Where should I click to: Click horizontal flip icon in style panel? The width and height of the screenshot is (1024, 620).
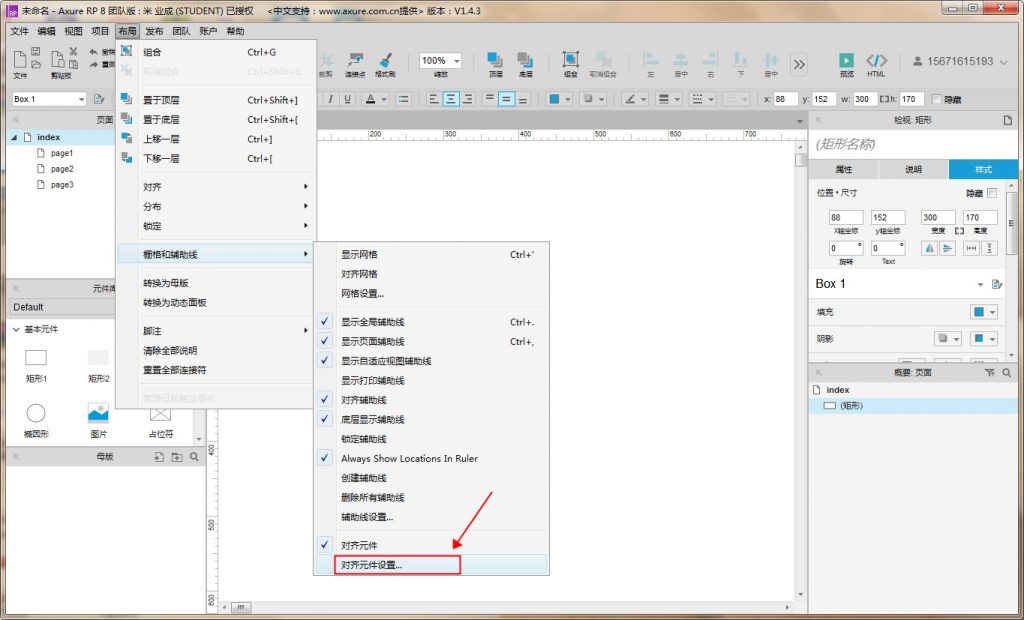930,248
